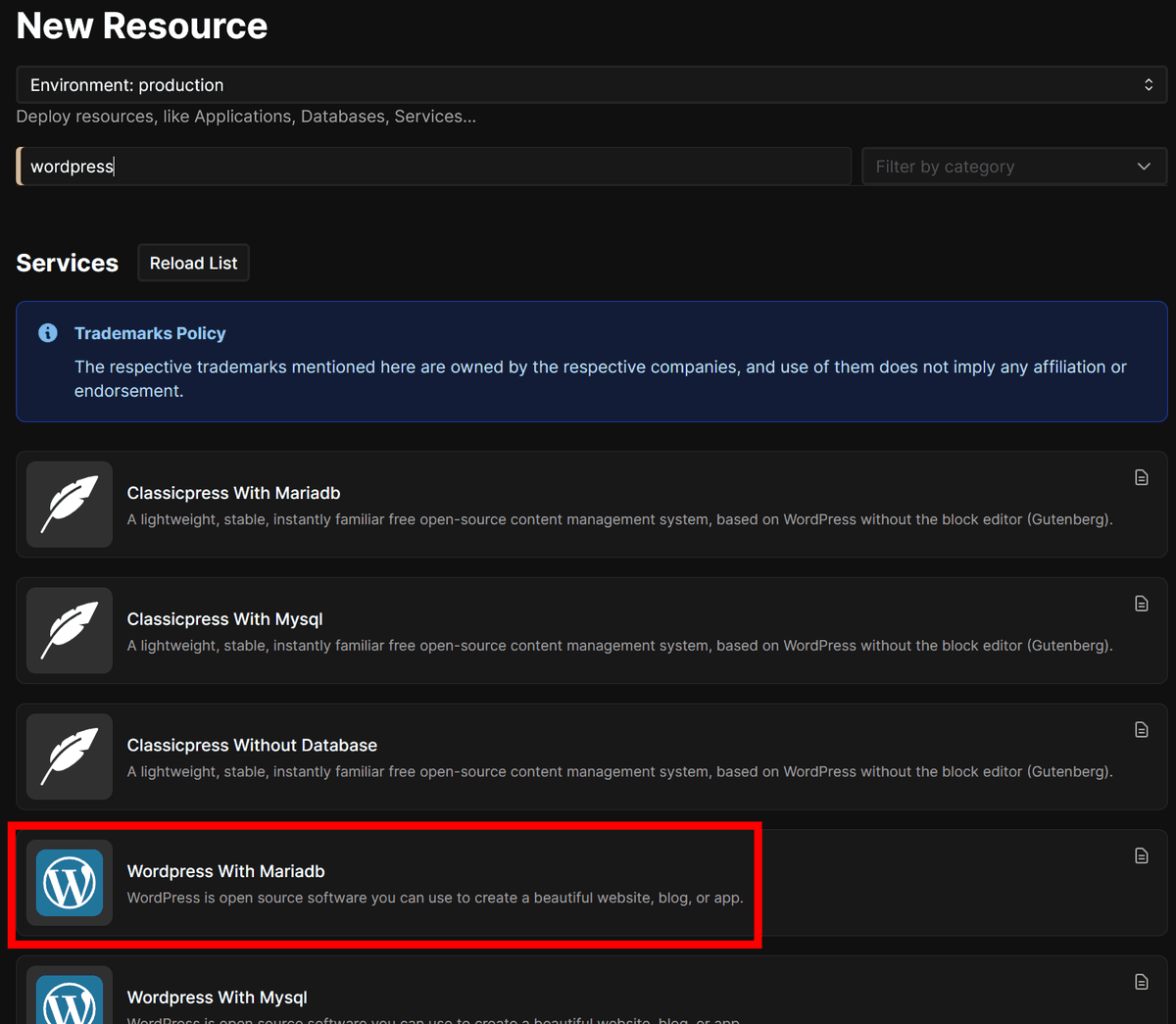Open the Environment: production dropdown

click(591, 85)
